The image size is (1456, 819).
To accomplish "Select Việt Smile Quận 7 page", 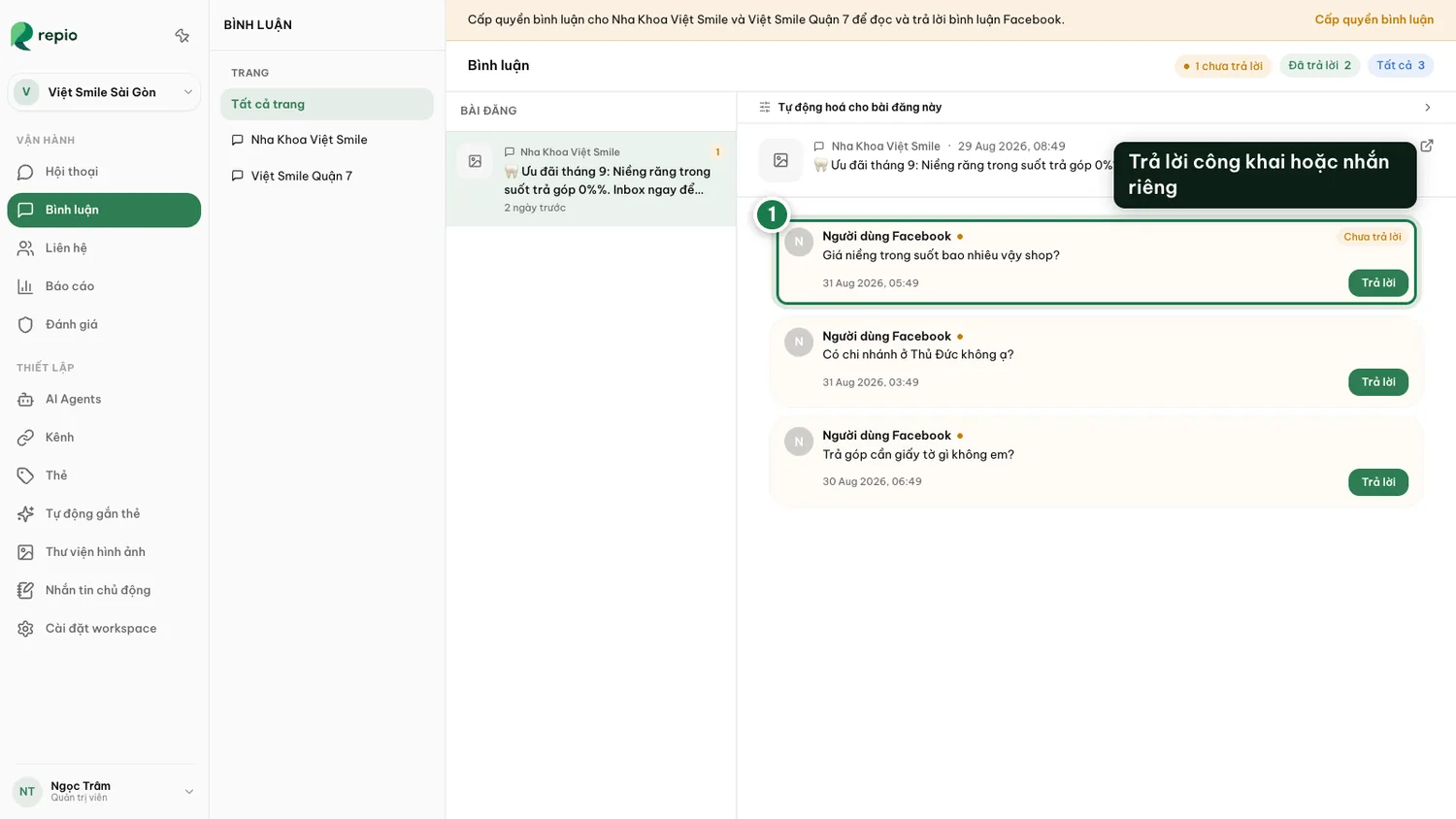I will point(327,176).
